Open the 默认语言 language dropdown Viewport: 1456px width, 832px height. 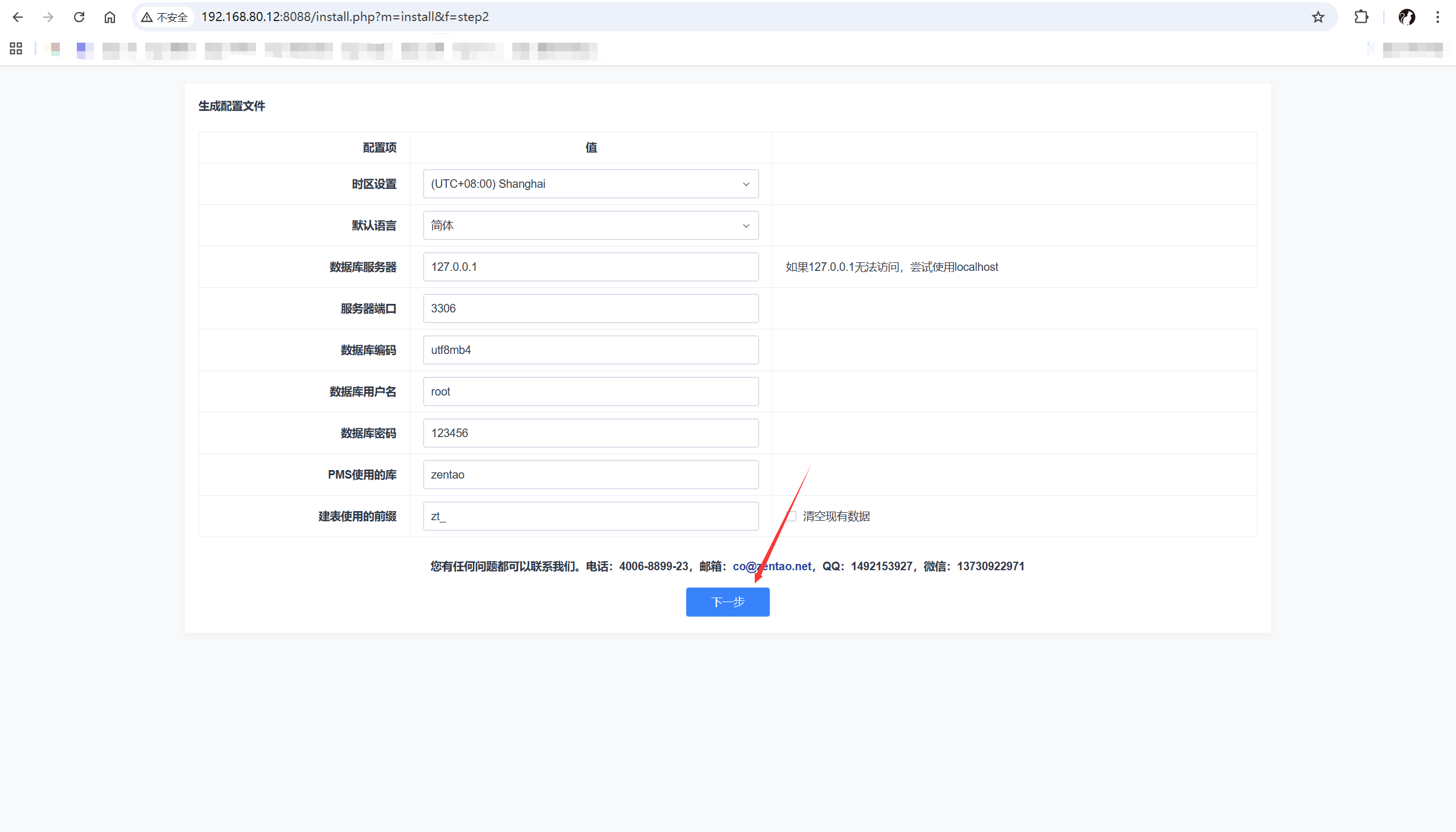coord(590,226)
